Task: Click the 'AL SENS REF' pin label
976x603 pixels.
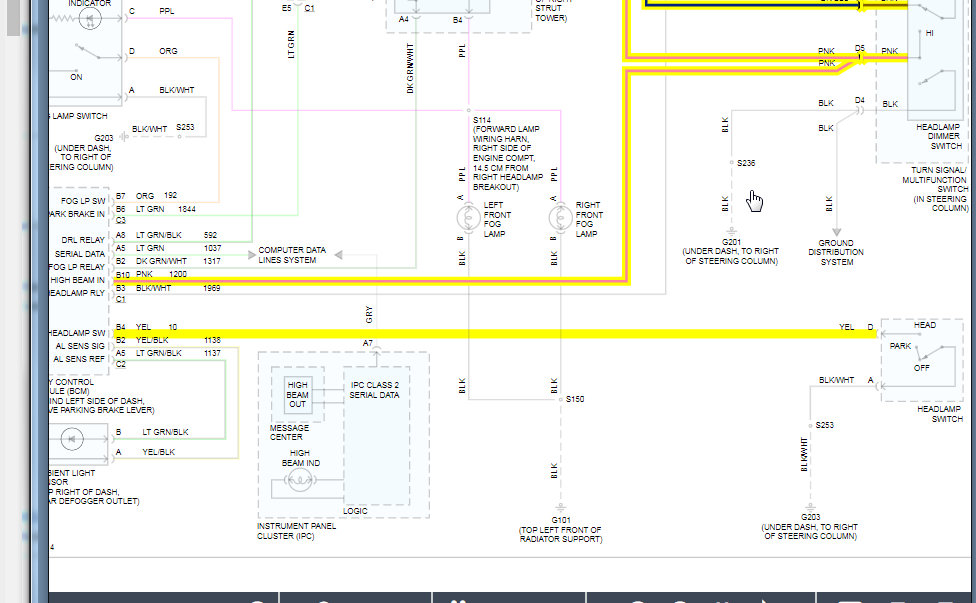Action: tap(78, 359)
